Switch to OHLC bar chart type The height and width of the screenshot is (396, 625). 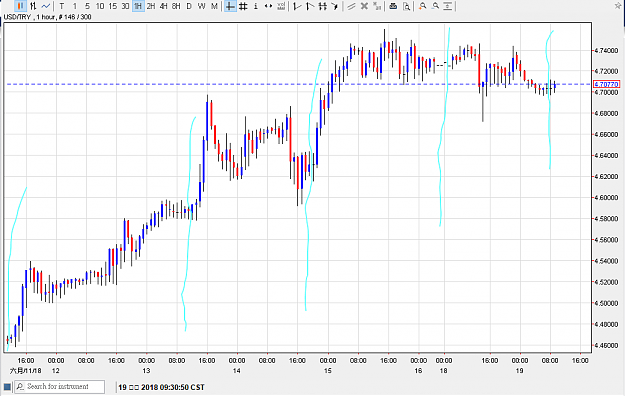pos(33,6)
